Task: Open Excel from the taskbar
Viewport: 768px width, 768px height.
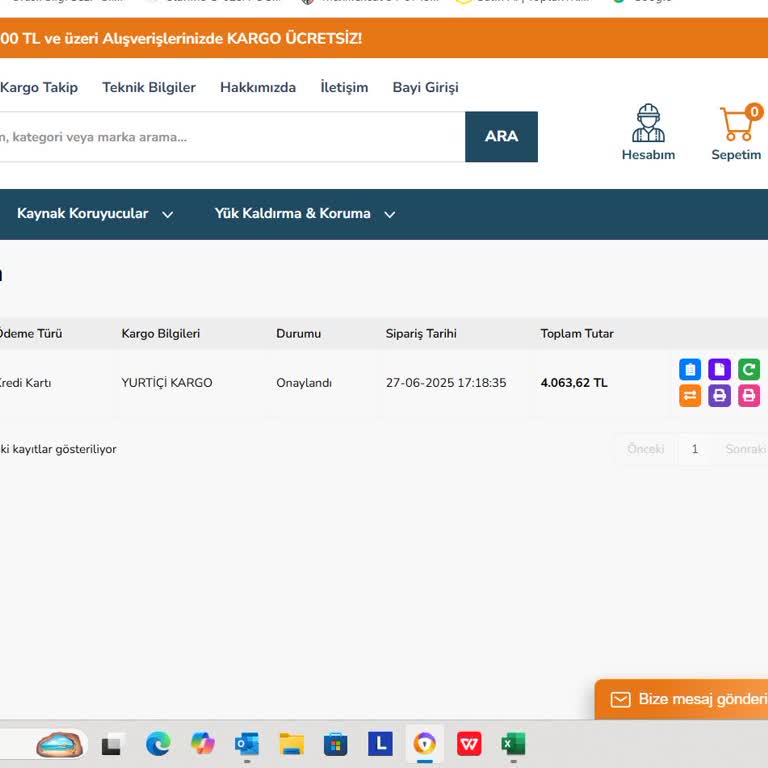Action: tap(513, 744)
